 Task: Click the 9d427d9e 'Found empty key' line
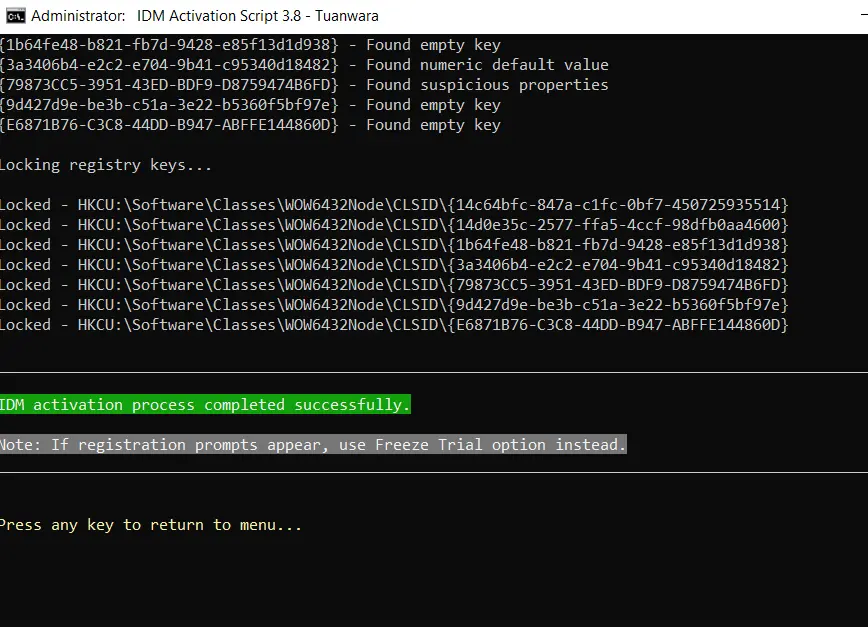250,105
